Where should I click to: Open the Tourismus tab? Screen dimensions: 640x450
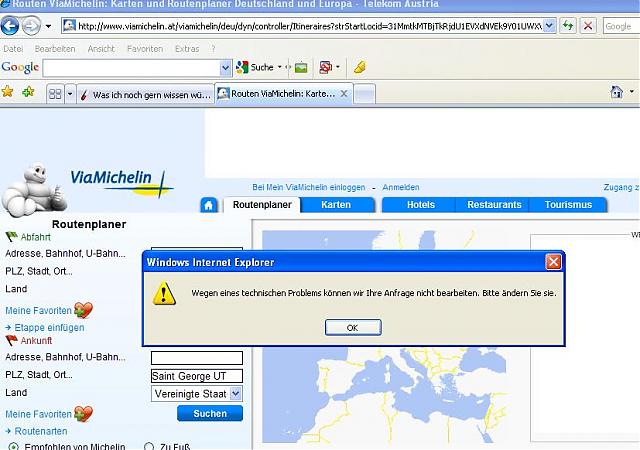568,205
